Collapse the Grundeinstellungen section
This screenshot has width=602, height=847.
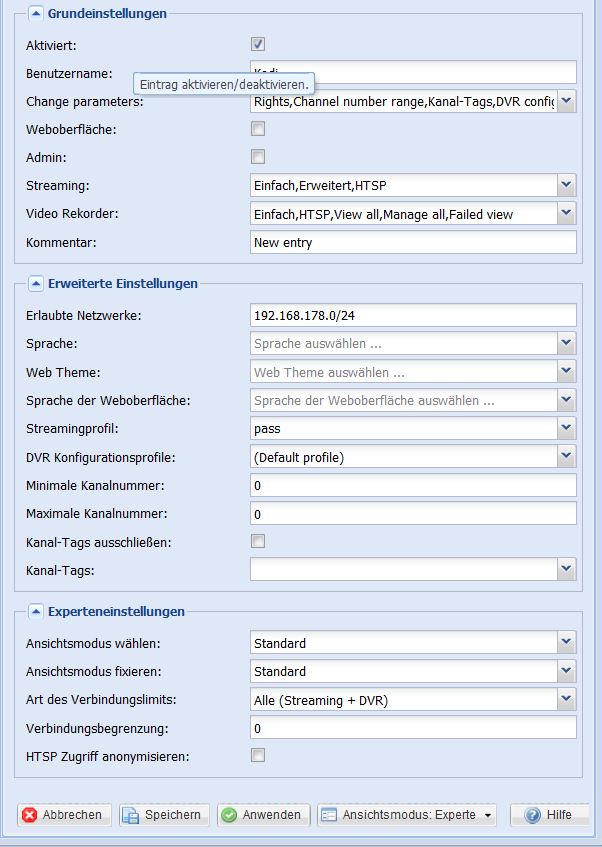[36, 14]
